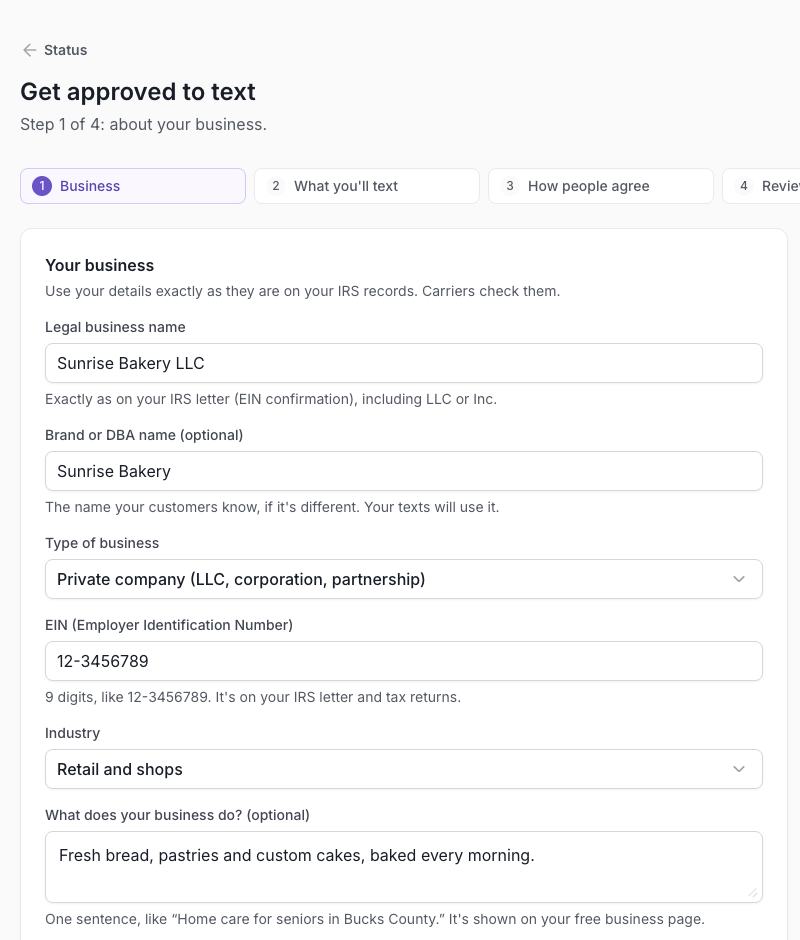This screenshot has height=940, width=800.
Task: Go back to the Status page link
Action: click(55, 50)
